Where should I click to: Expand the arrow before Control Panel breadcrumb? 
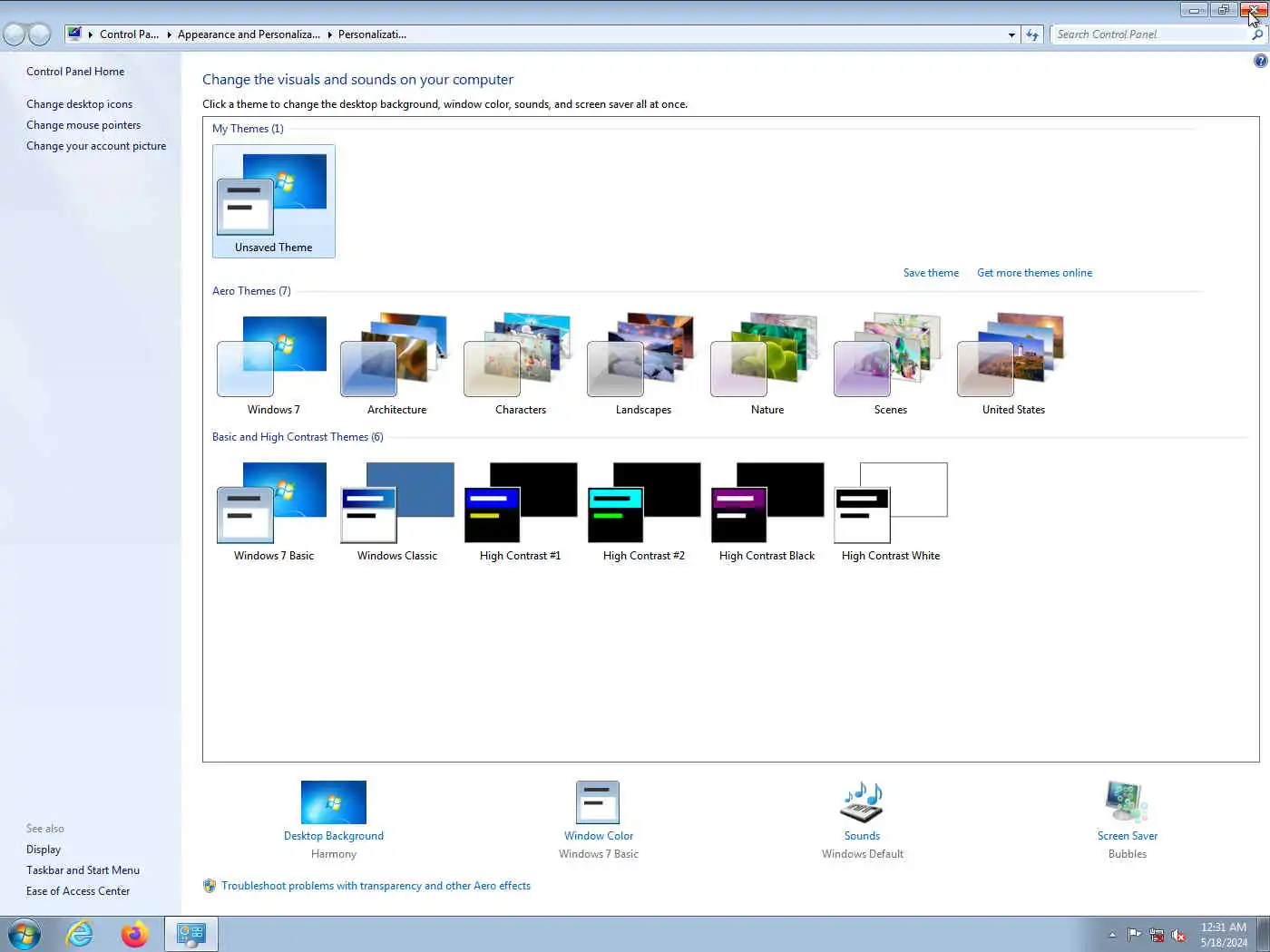[x=91, y=34]
